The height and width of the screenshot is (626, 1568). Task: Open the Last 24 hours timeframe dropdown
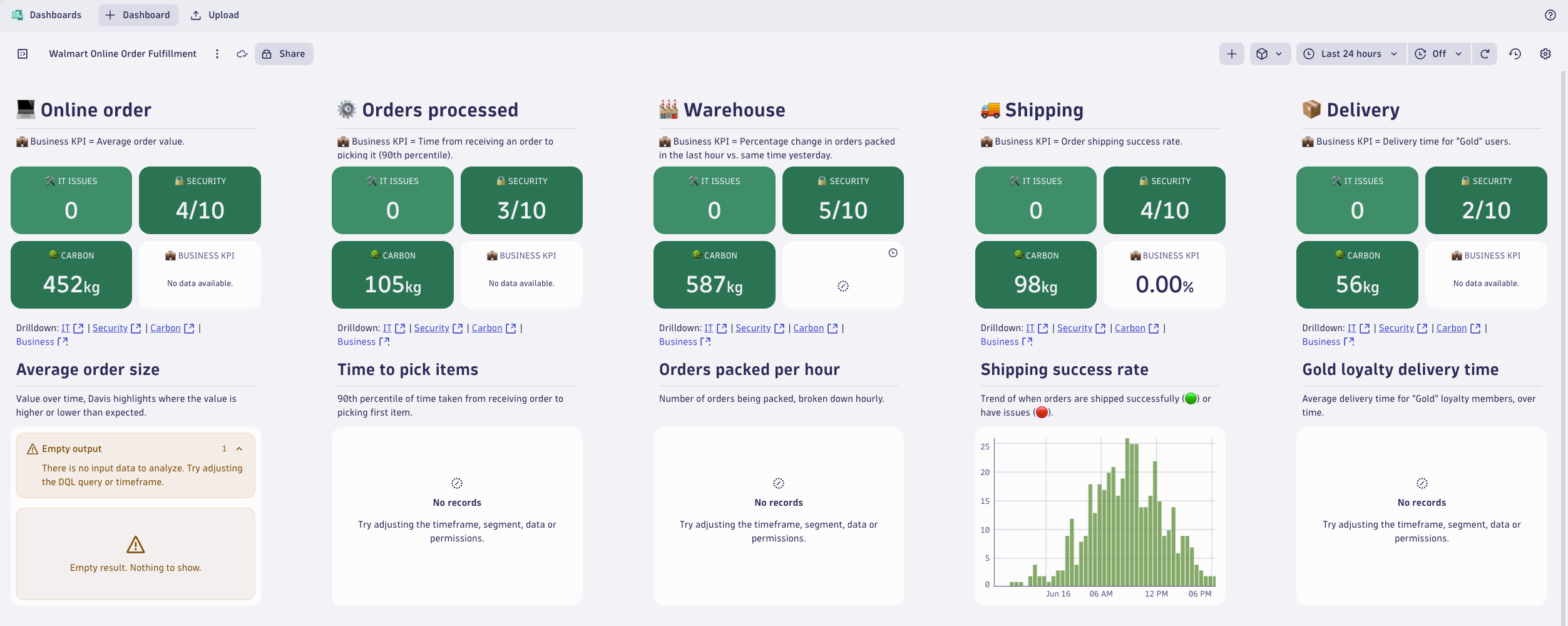[1351, 54]
